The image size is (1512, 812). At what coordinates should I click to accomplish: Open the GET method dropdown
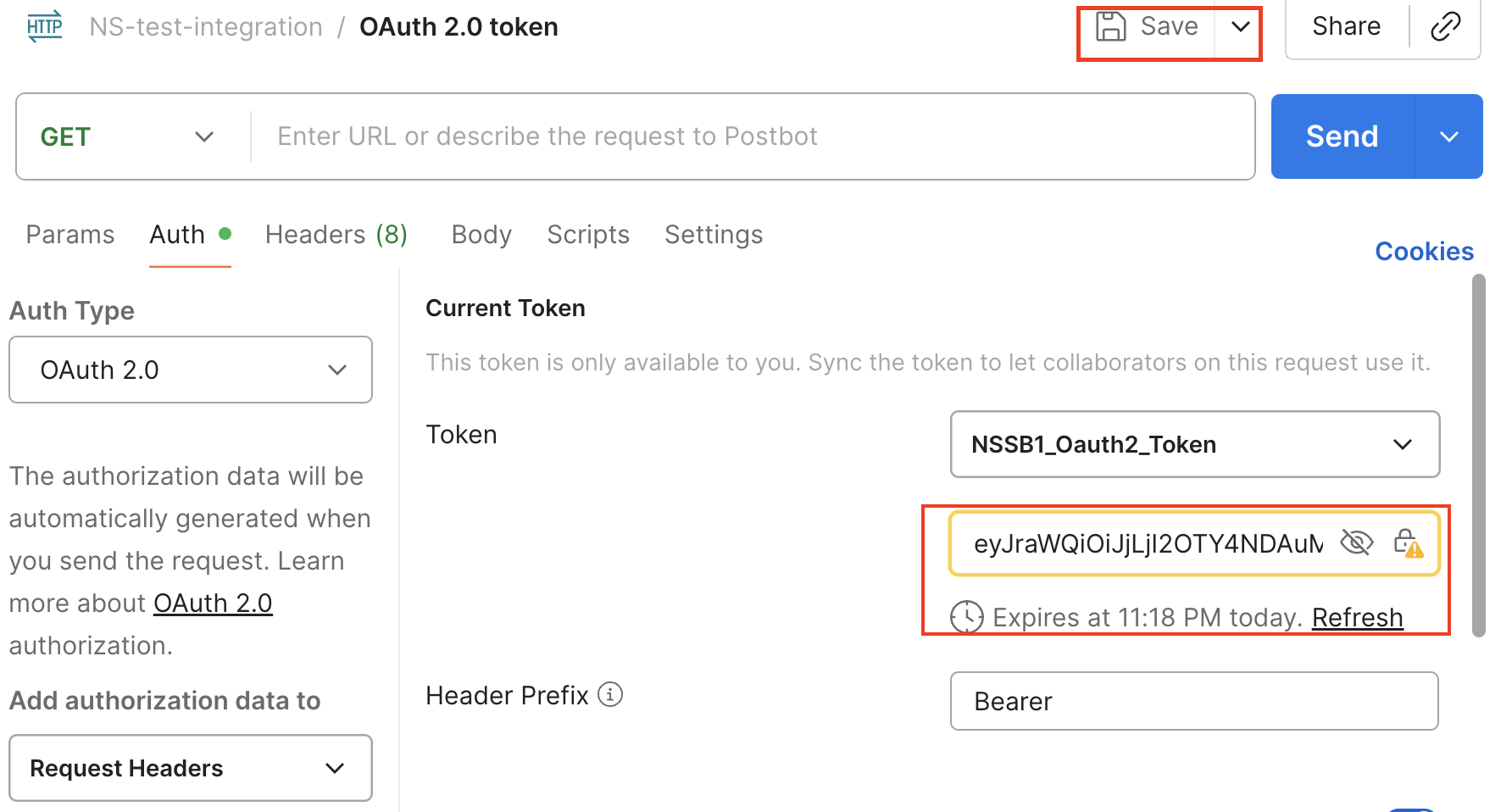click(x=127, y=136)
